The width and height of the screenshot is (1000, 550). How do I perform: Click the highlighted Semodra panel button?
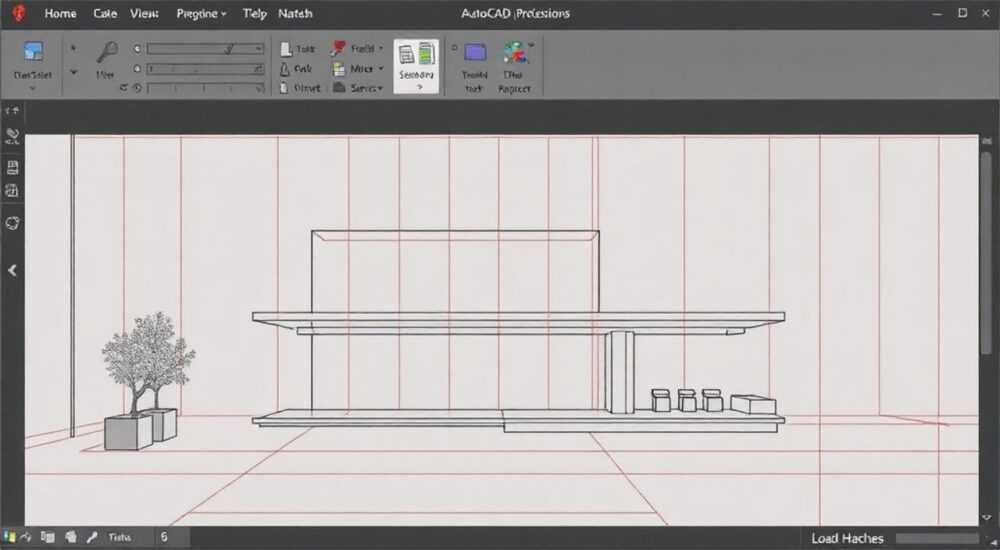click(x=416, y=66)
